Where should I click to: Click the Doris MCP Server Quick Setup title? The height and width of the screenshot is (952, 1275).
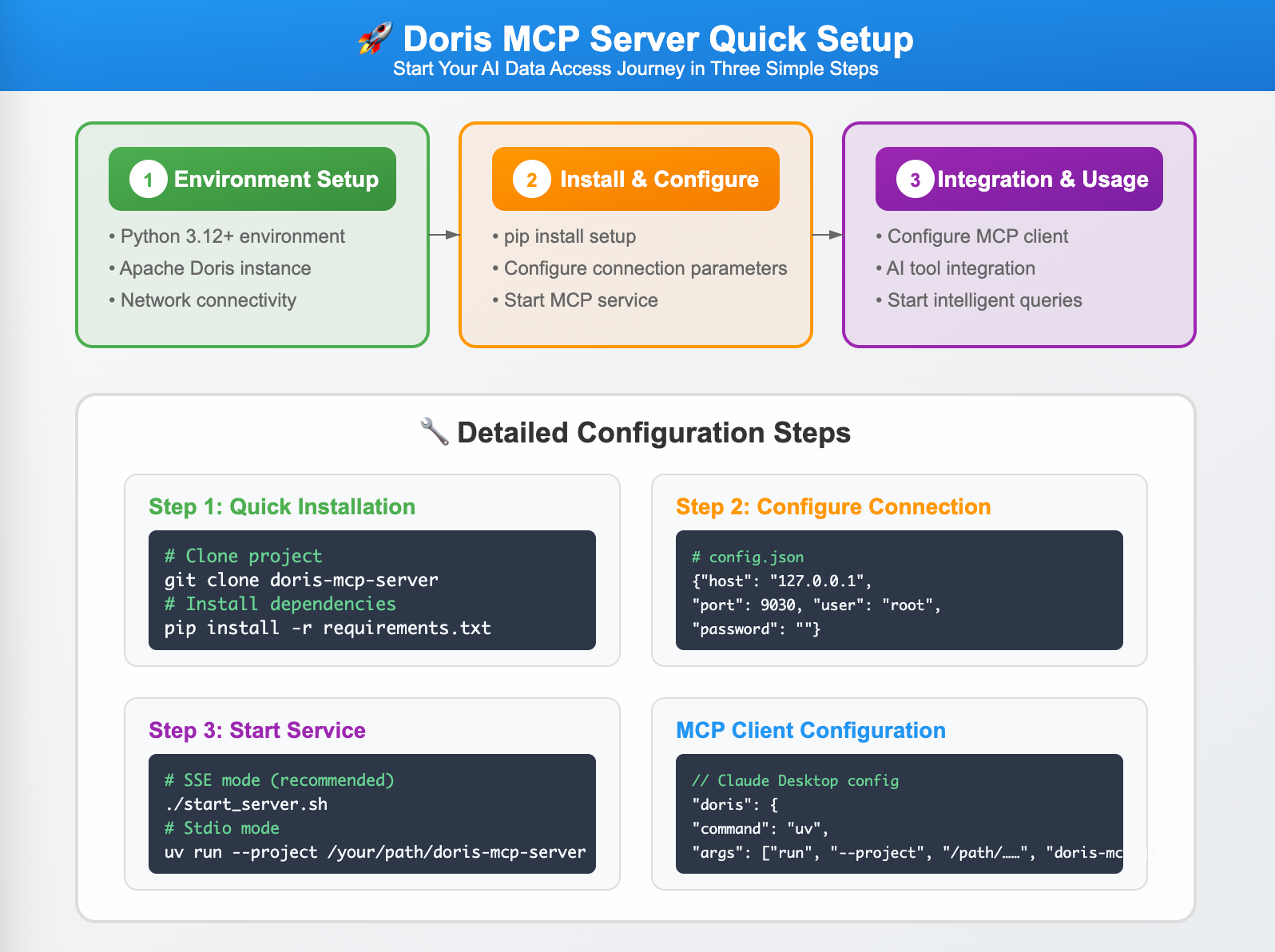coord(658,38)
